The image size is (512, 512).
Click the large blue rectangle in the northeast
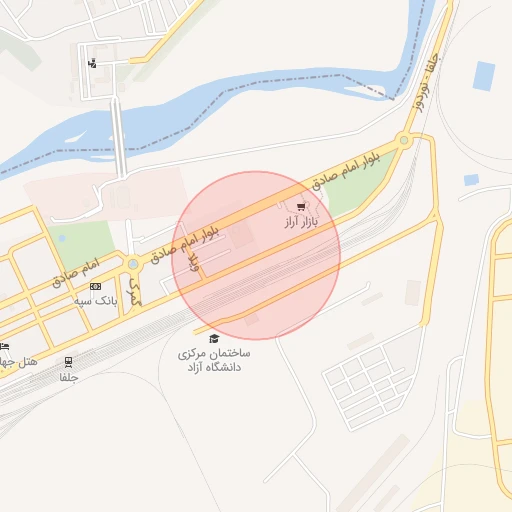(484, 76)
